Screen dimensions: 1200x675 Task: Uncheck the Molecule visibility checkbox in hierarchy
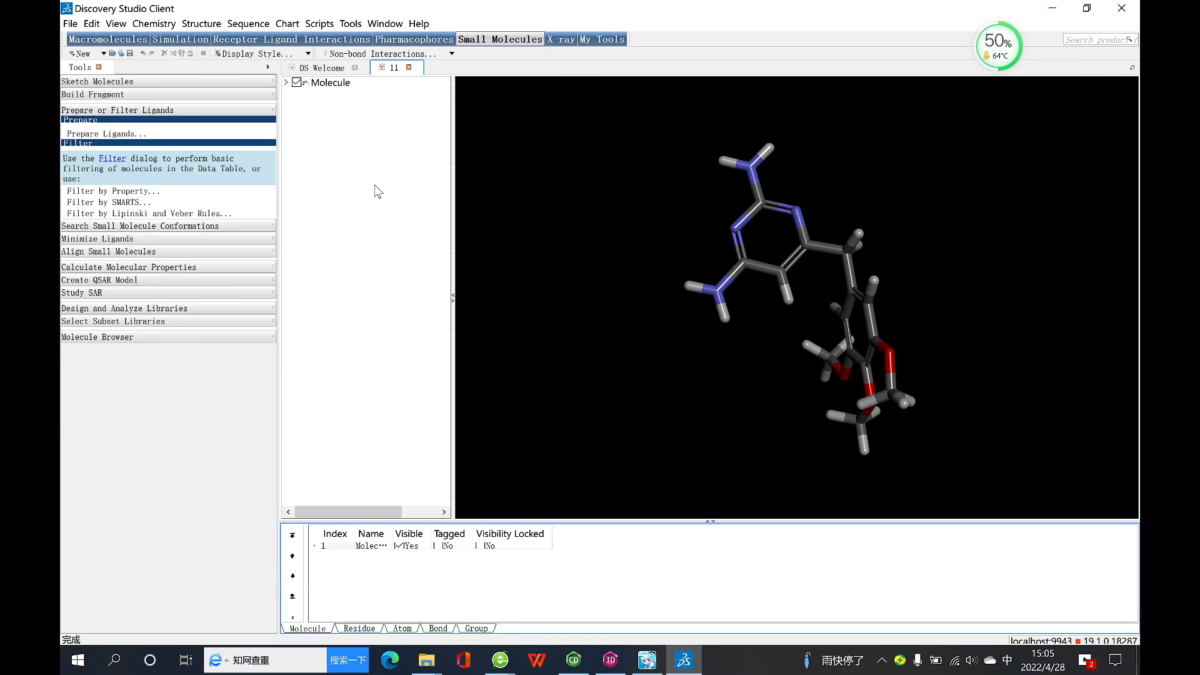[x=297, y=83]
